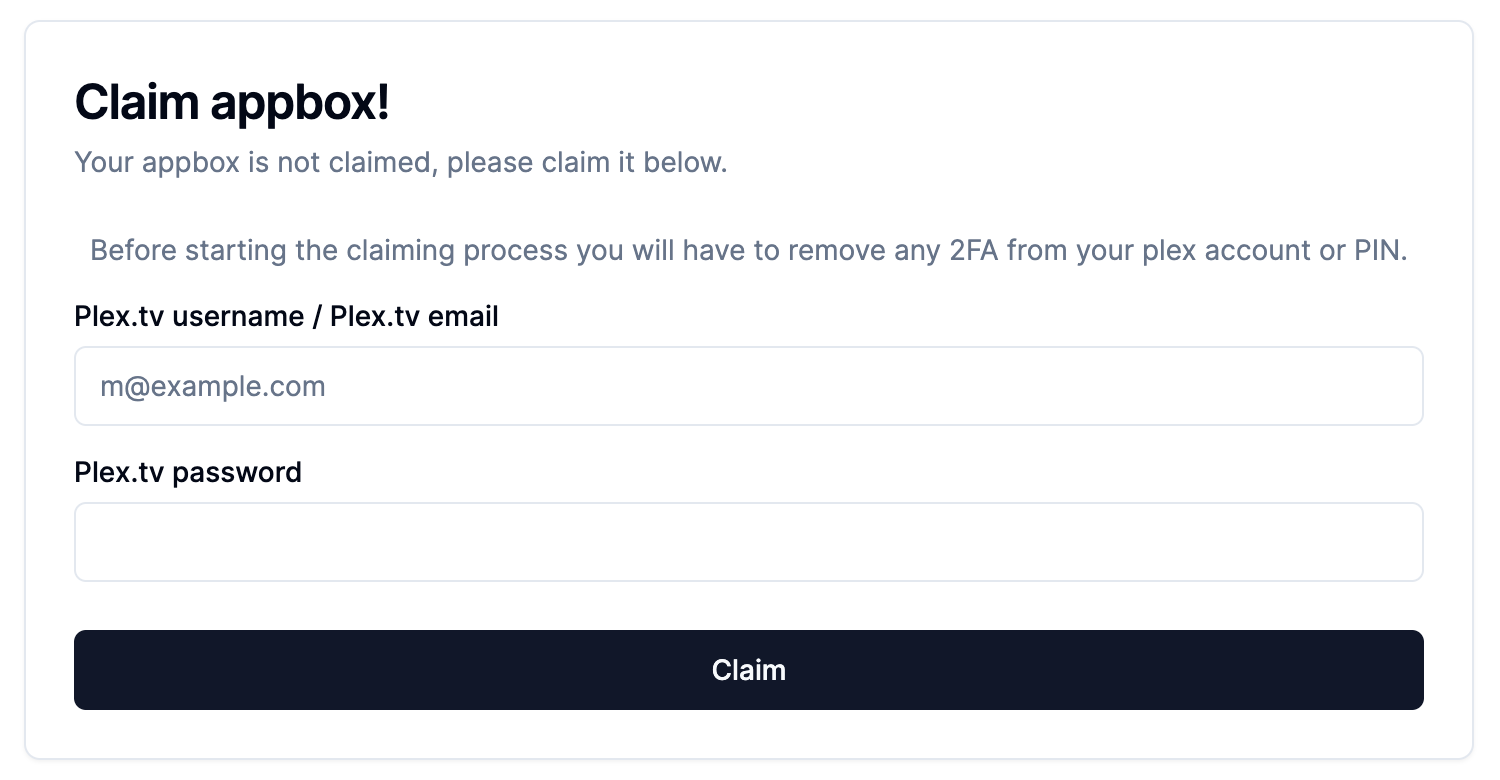Activate the email input below the username label
The image size is (1500, 780).
click(749, 386)
